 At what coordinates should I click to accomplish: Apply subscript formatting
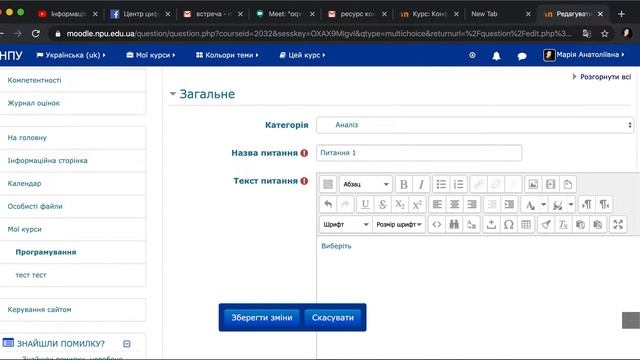[400, 204]
